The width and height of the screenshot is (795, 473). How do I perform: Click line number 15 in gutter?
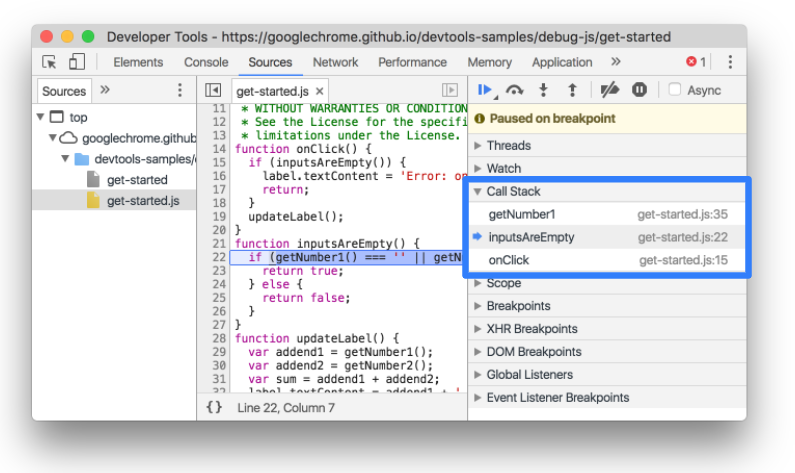[219, 162]
